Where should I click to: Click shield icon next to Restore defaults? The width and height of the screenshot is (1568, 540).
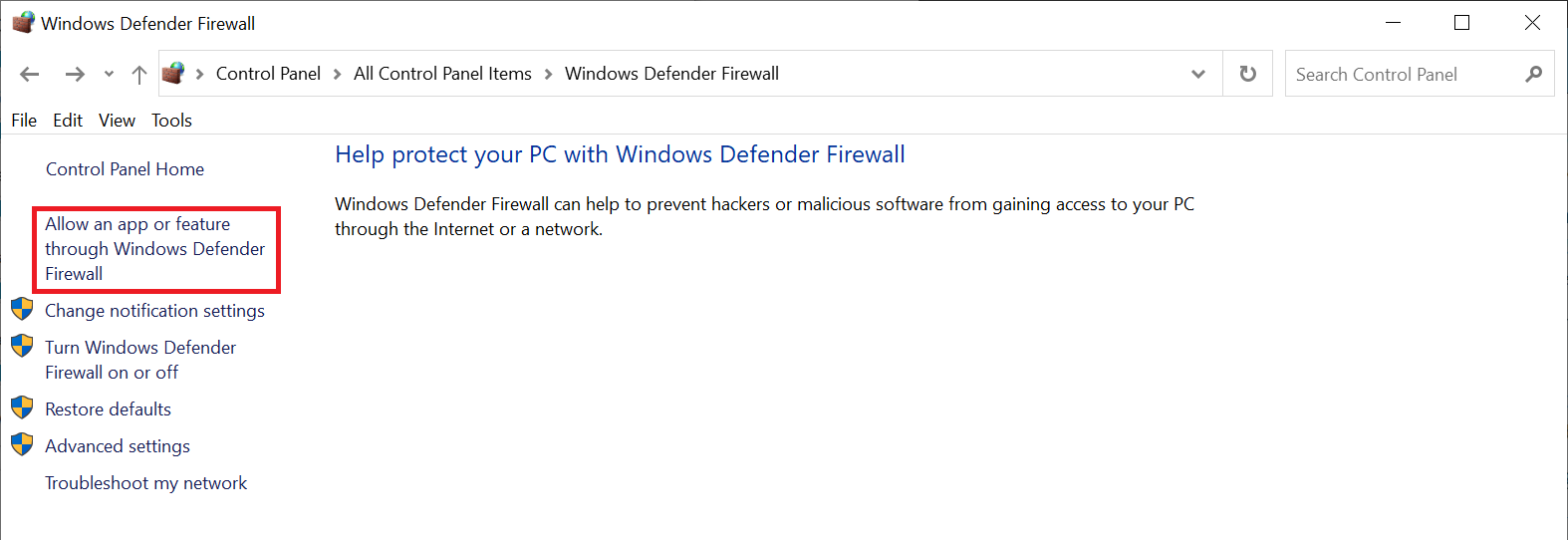click(22, 407)
